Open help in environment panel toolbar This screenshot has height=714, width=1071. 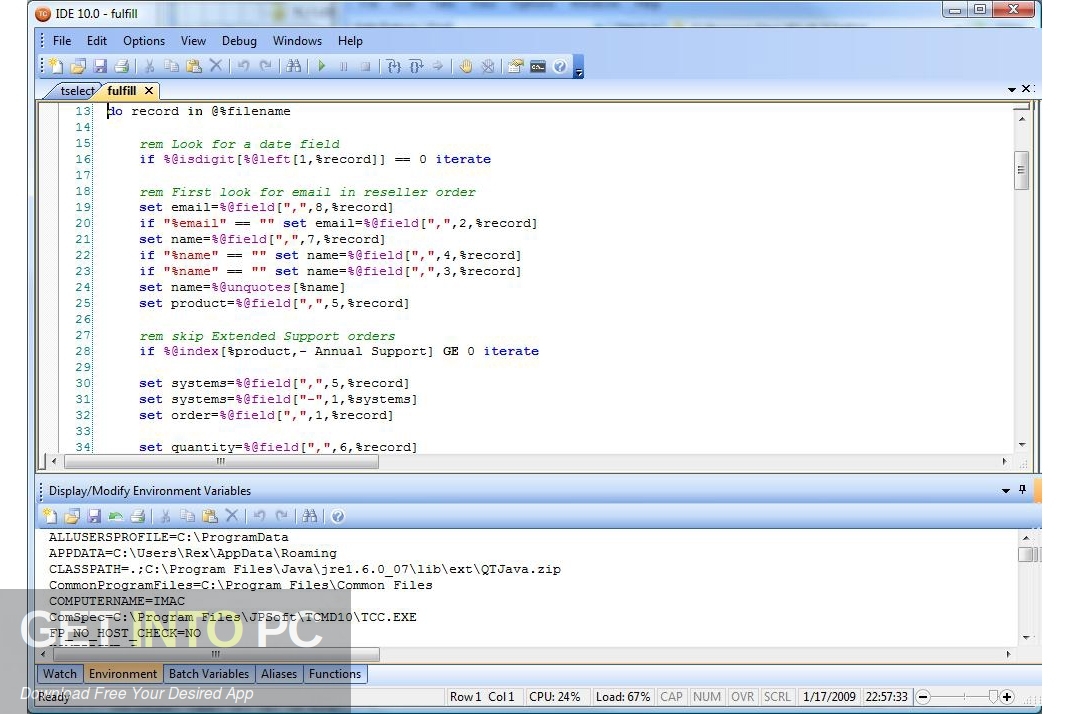click(337, 516)
